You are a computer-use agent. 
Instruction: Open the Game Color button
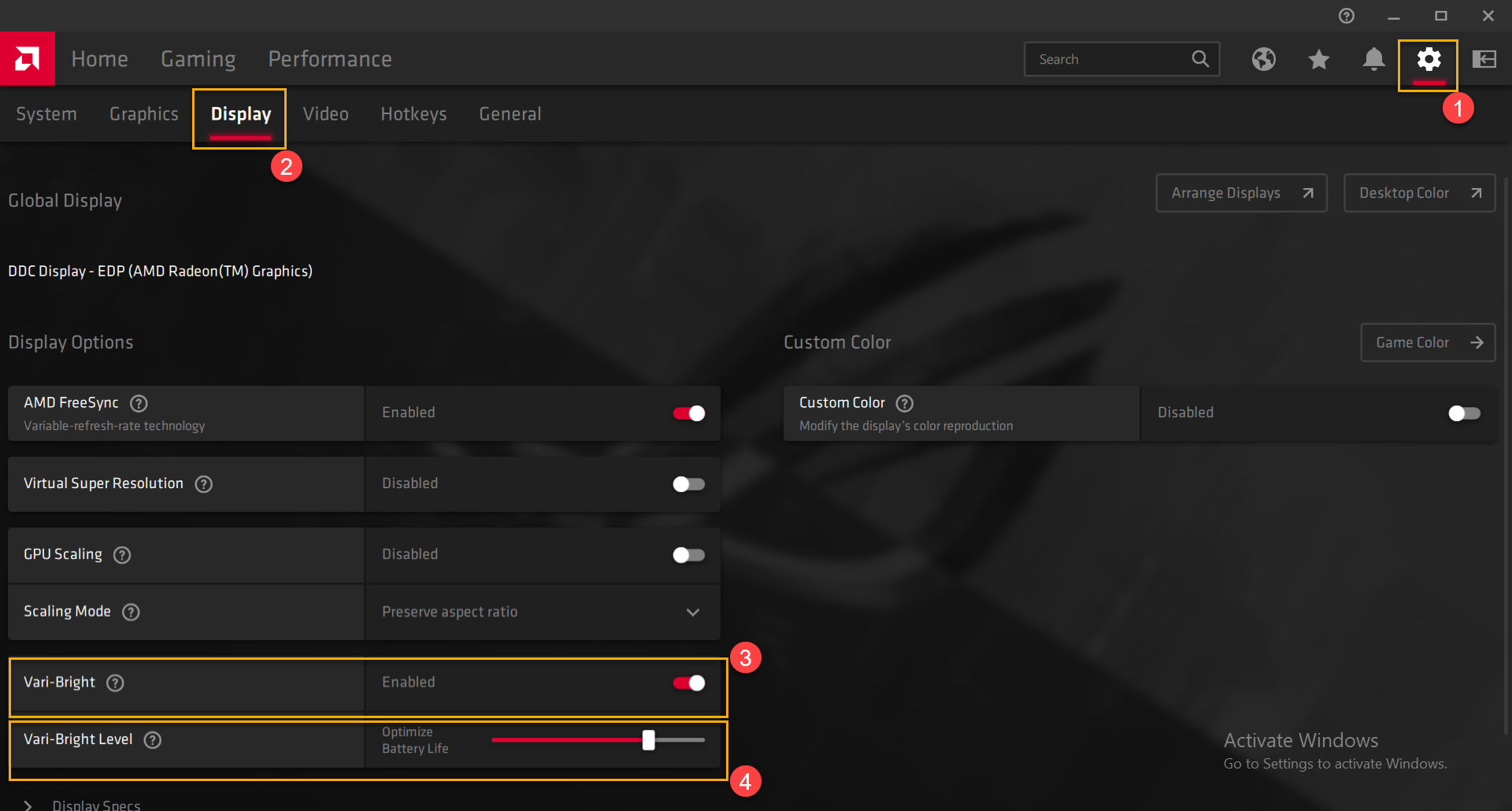(1428, 343)
